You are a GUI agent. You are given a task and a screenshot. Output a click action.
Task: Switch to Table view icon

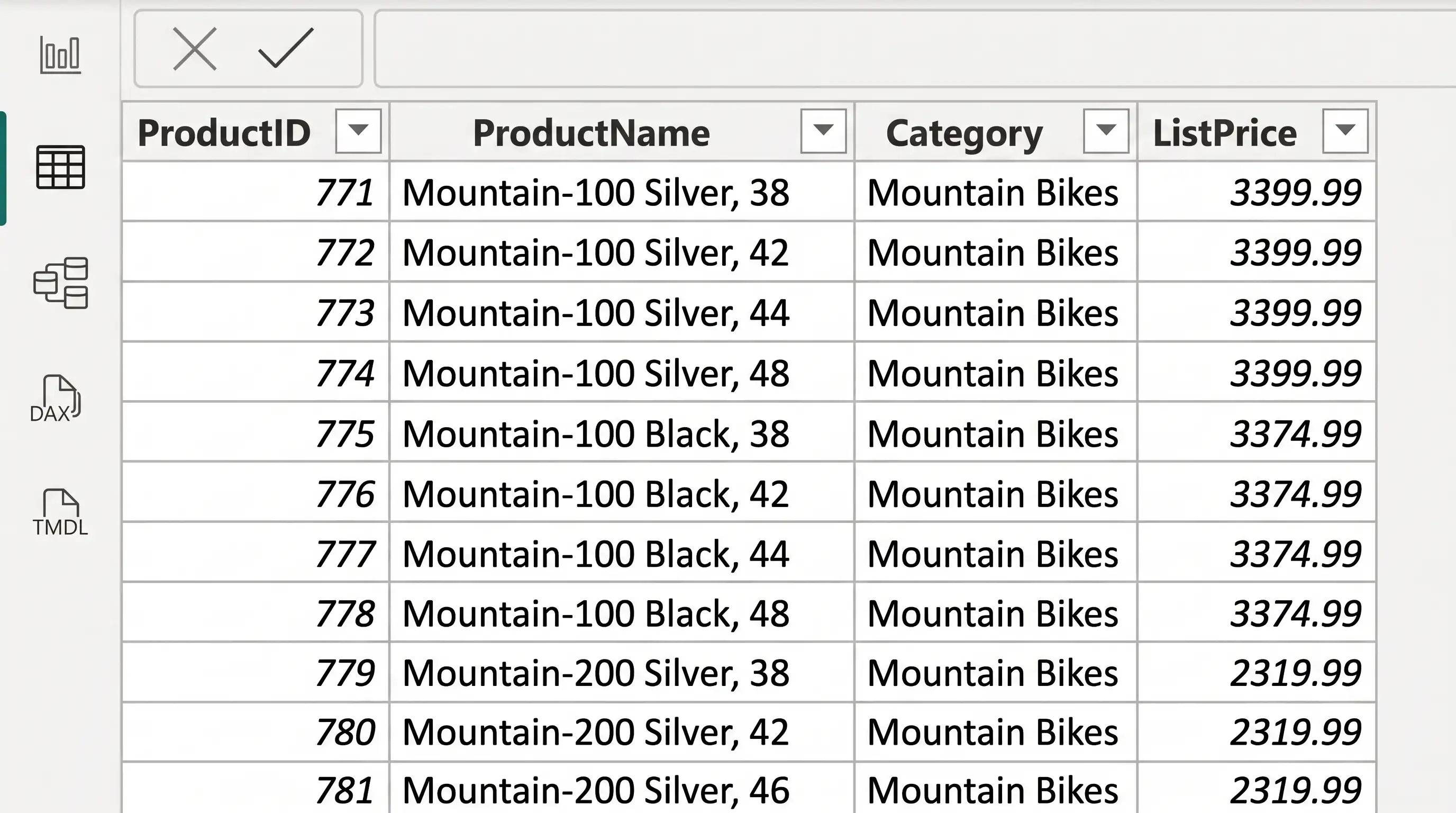click(60, 167)
